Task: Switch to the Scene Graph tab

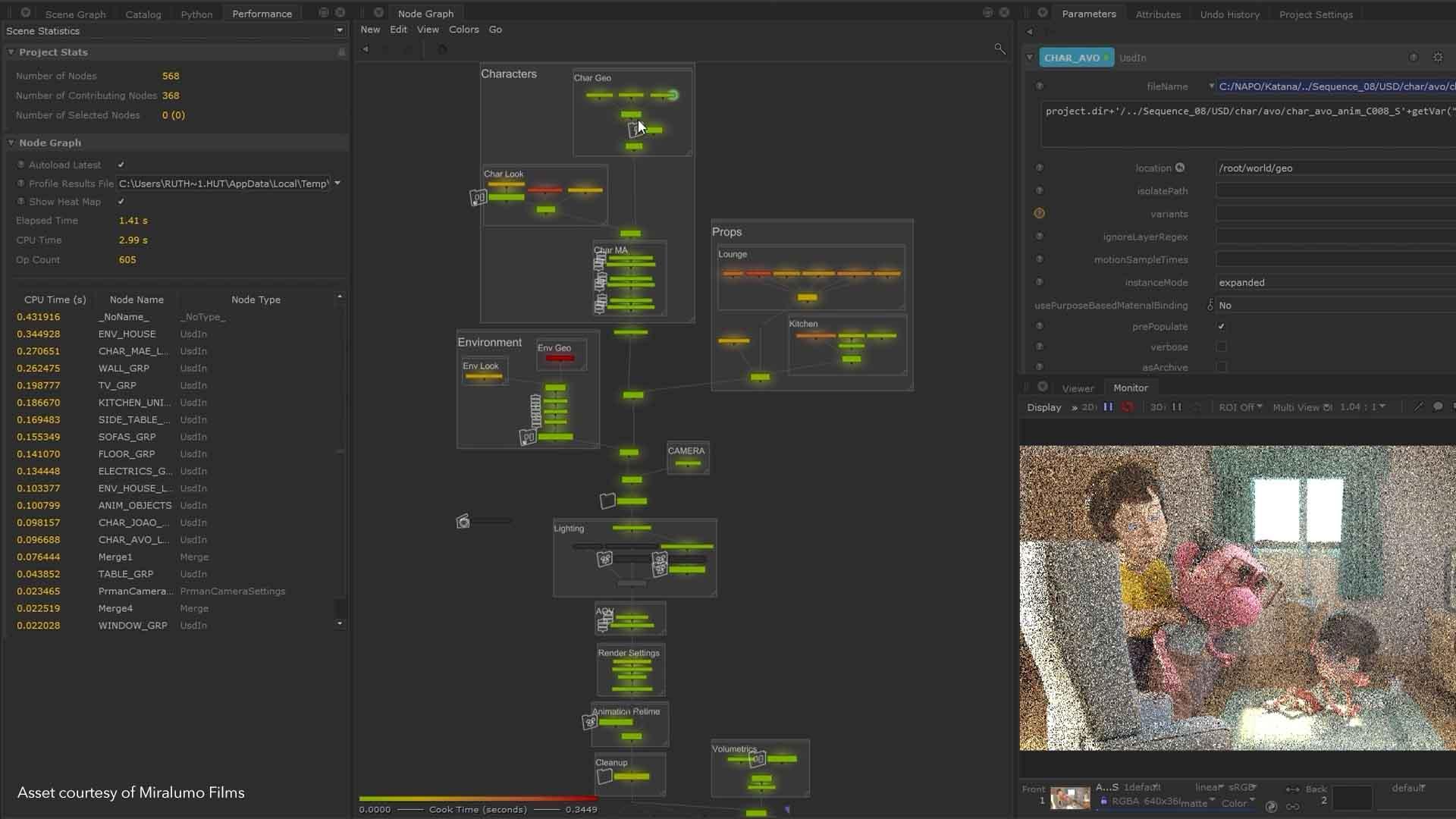Action: click(x=75, y=14)
